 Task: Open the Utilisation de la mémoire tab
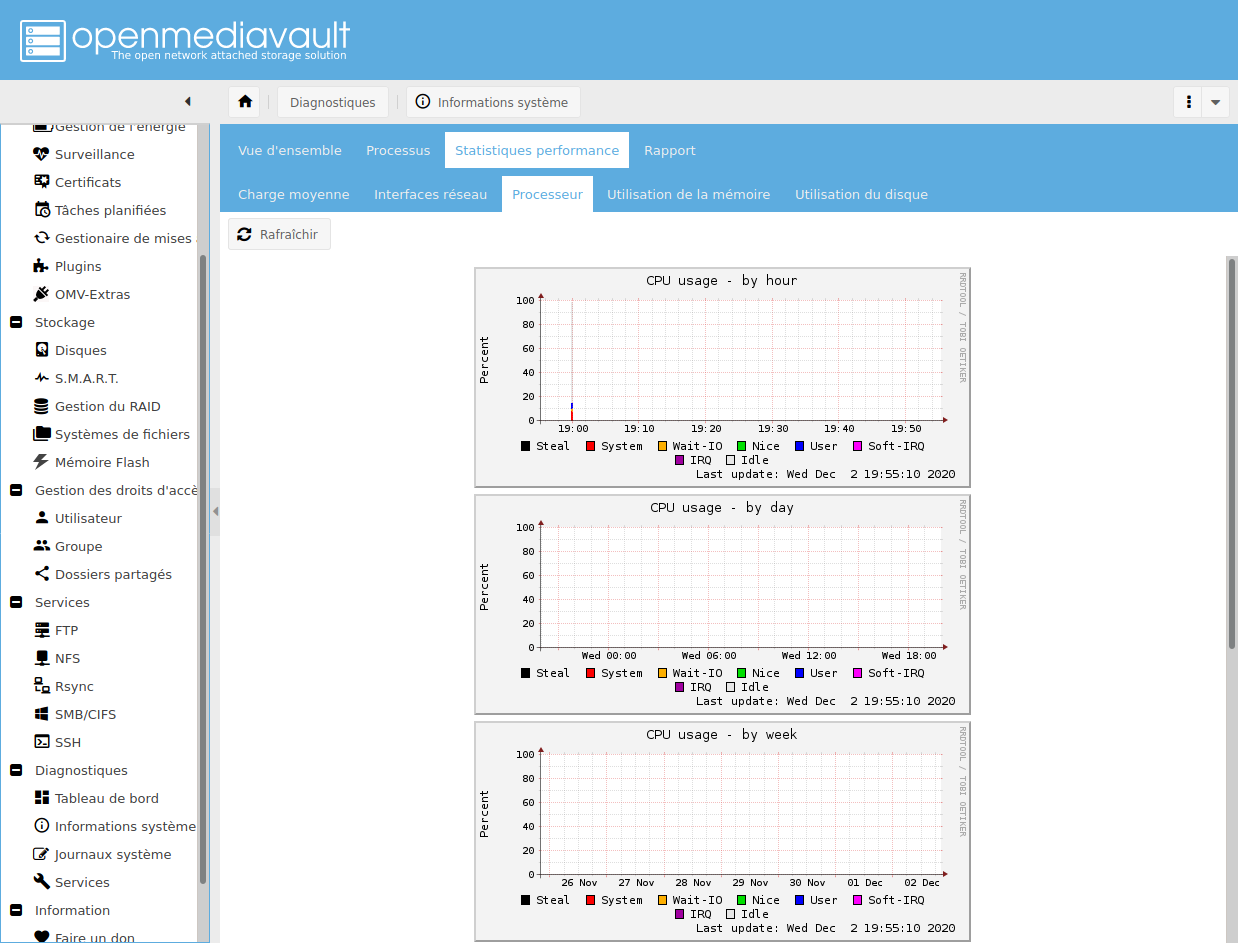tap(688, 194)
